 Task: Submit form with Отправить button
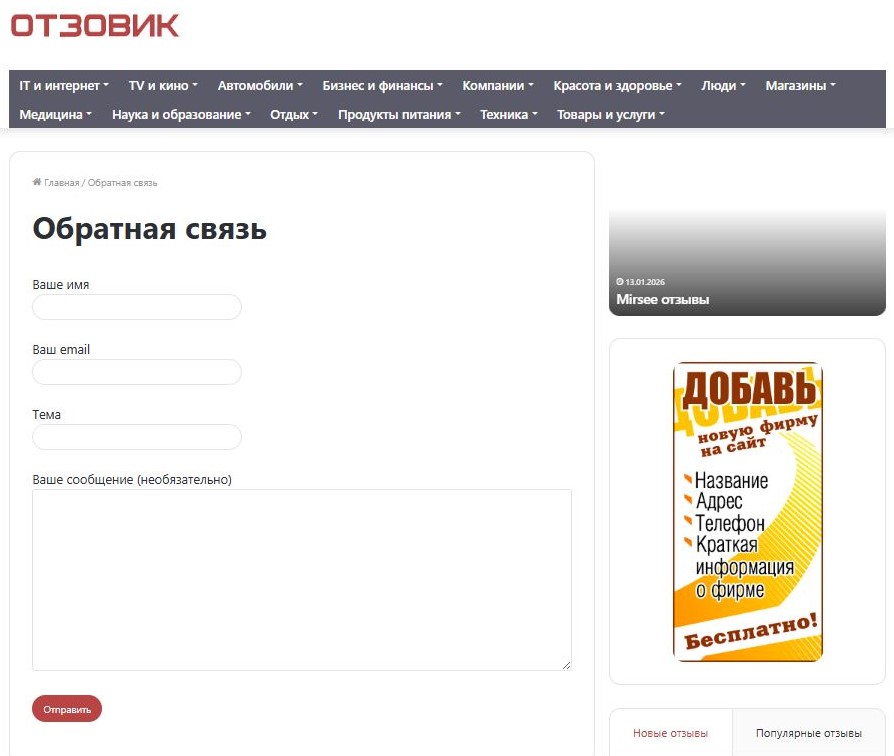[x=67, y=709]
